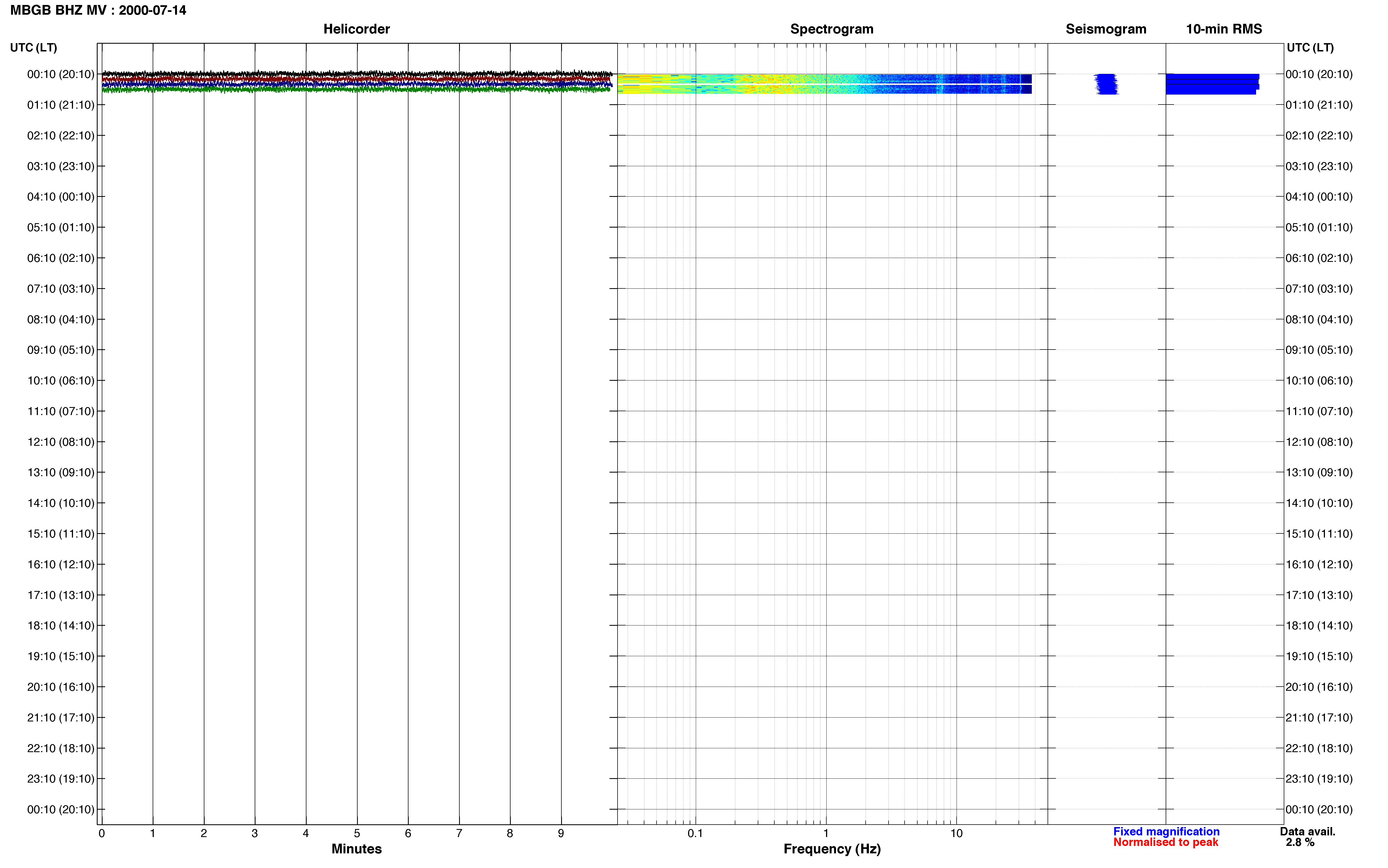Click the green helicorder trace
1388x868 pixels.
pyautogui.click(x=356, y=90)
